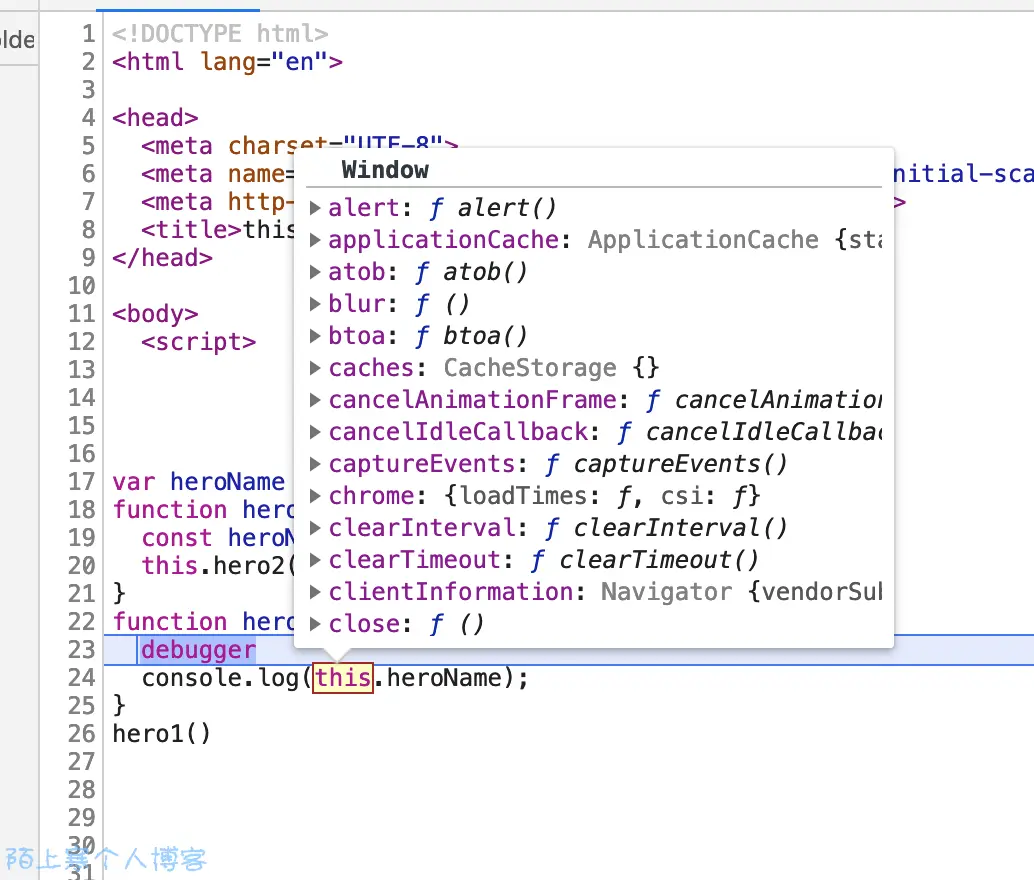Screen dimensions: 1034x880
Task: Expand the close property row
Action: pos(315,624)
